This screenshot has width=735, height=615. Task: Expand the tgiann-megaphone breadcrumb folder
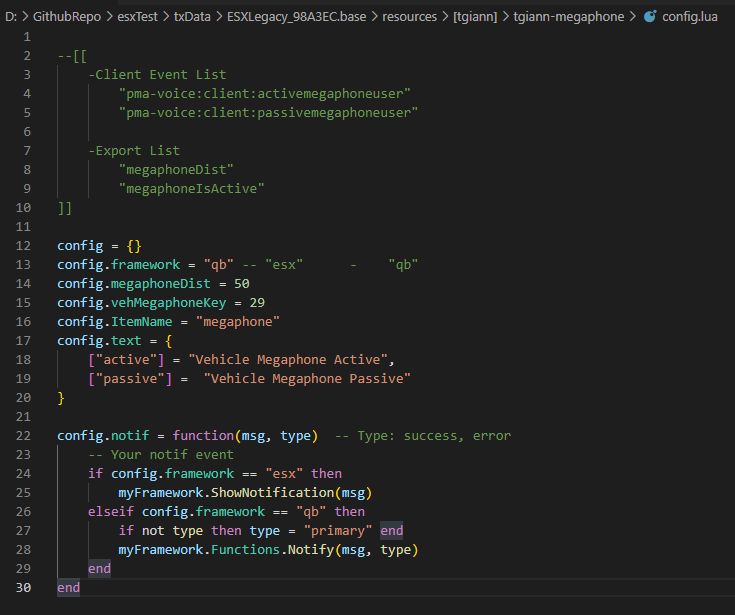coord(568,16)
